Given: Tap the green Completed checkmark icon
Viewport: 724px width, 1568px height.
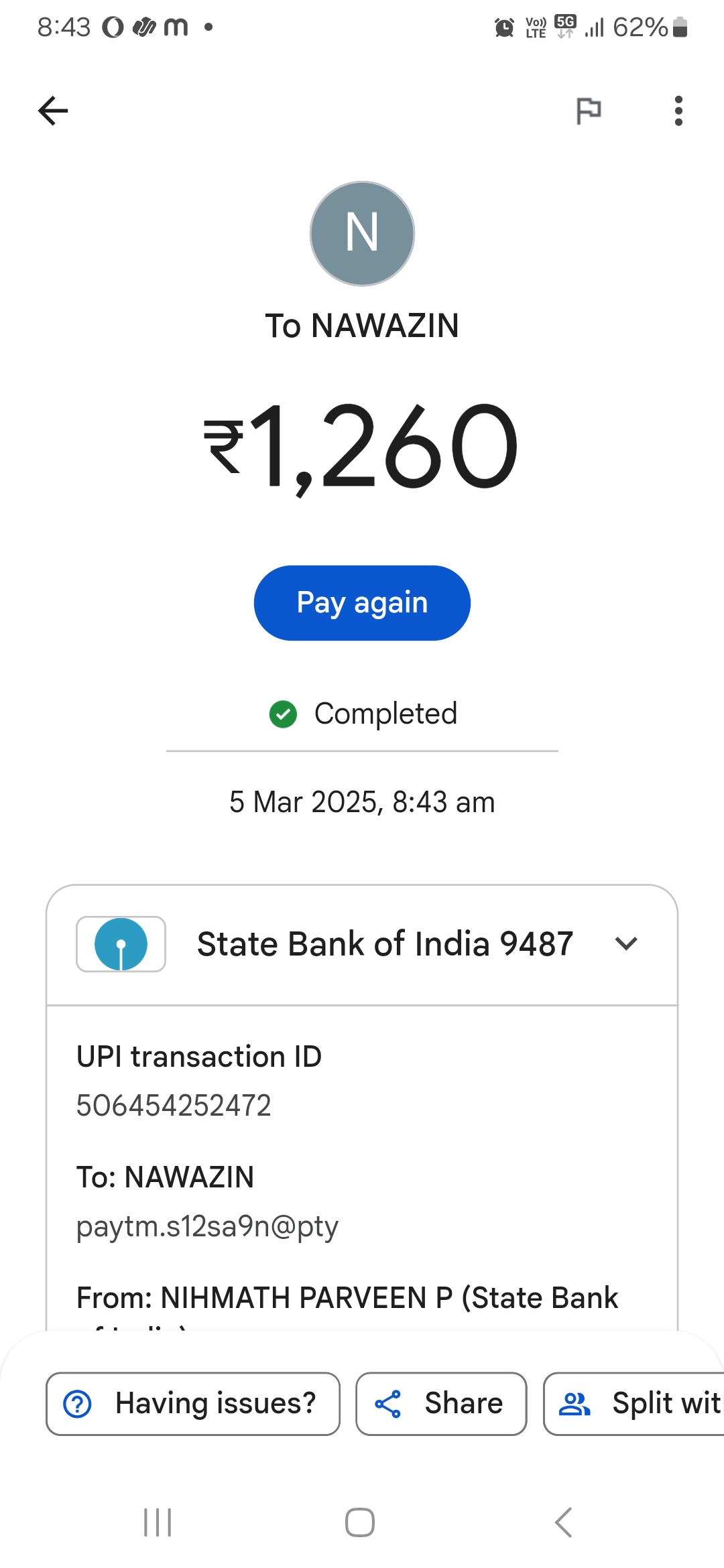Looking at the screenshot, I should point(283,714).
